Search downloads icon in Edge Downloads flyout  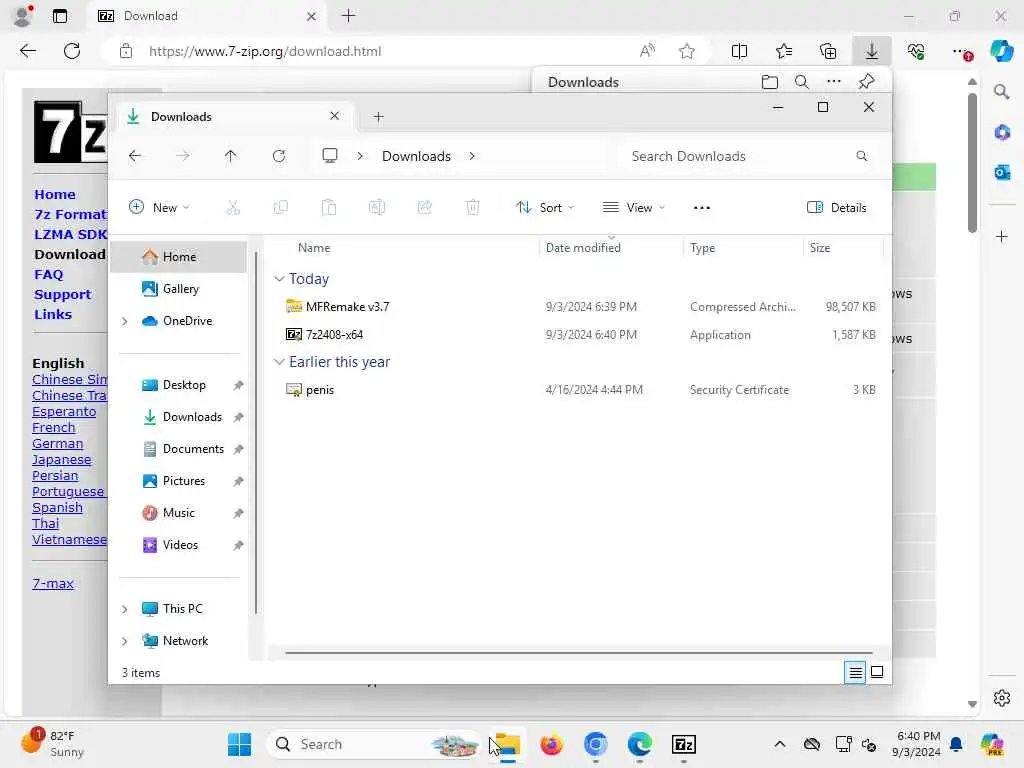[x=802, y=82]
